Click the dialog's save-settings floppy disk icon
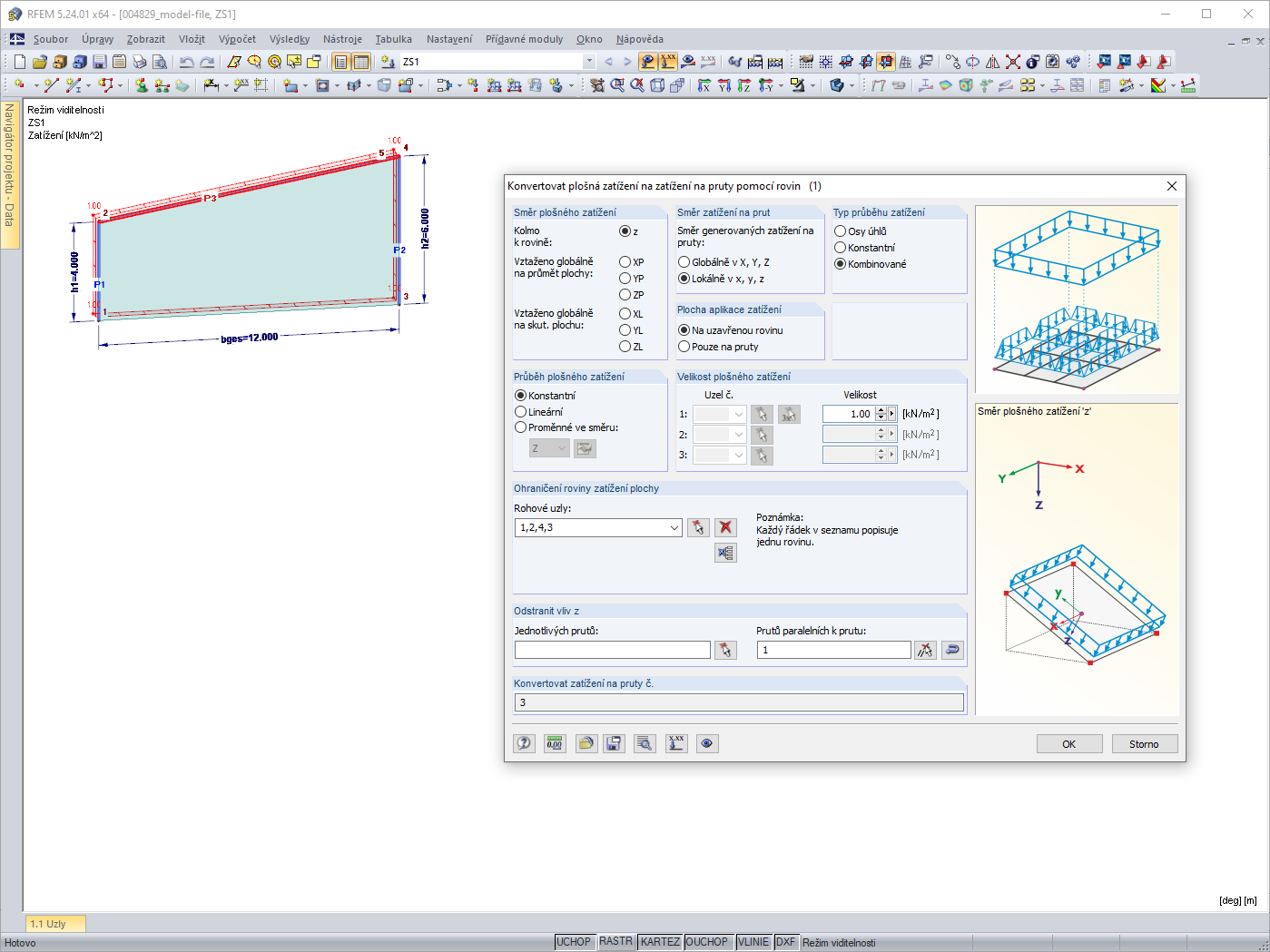This screenshot has width=1270, height=952. click(615, 743)
